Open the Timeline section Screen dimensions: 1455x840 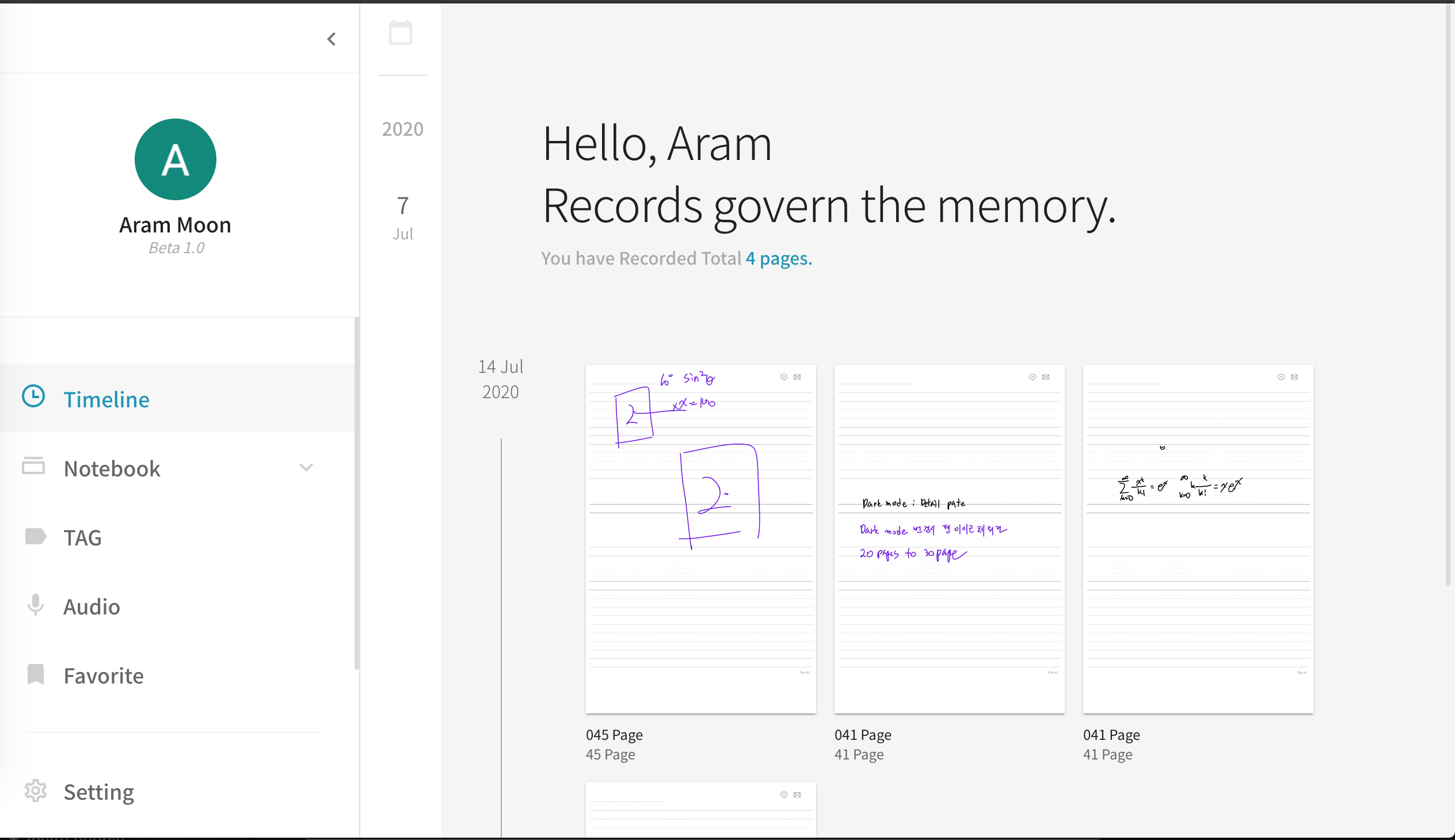click(177, 399)
